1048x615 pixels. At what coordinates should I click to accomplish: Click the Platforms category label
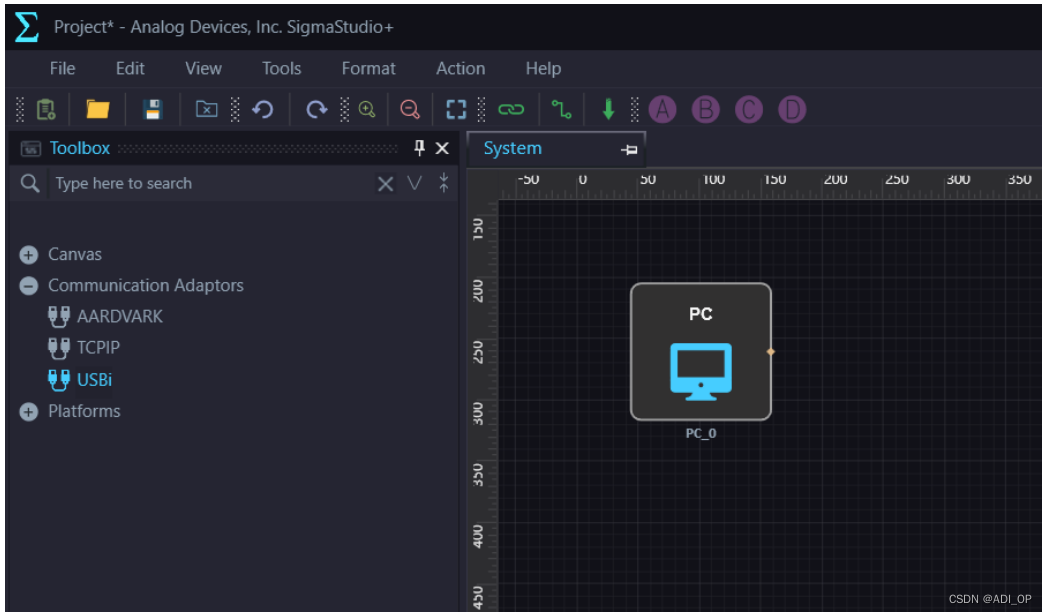tap(84, 411)
